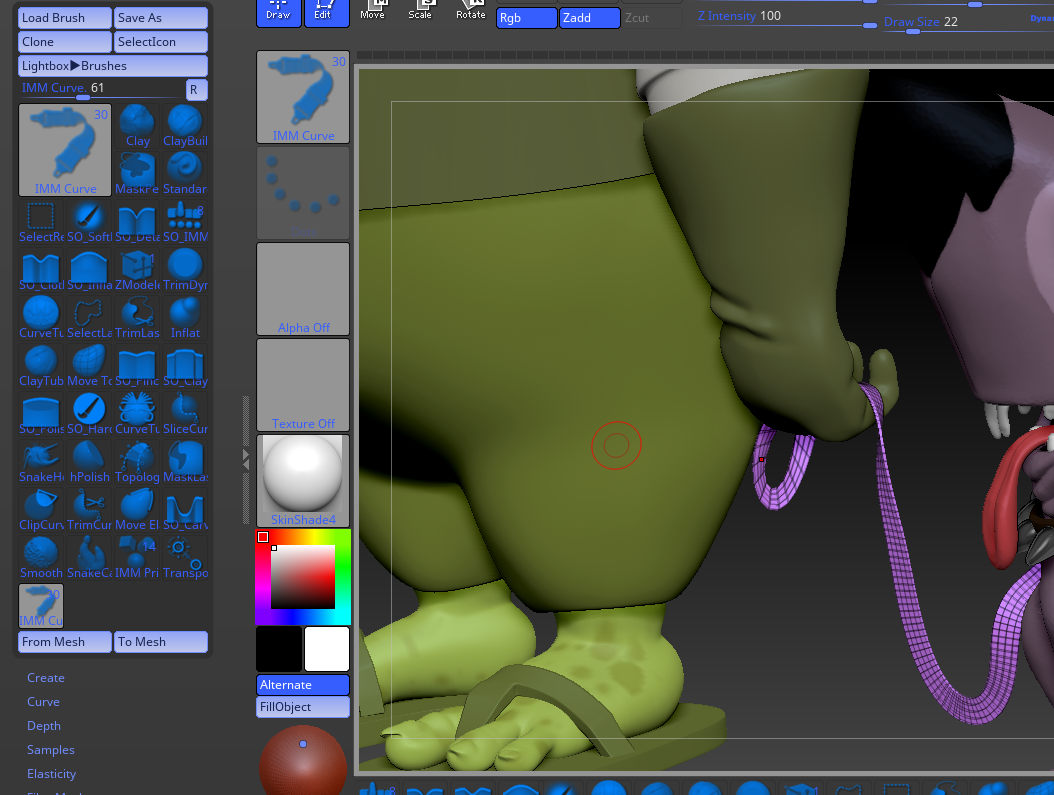Select the TrimLasso brush
Image resolution: width=1054 pixels, height=795 pixels.
coord(137,318)
